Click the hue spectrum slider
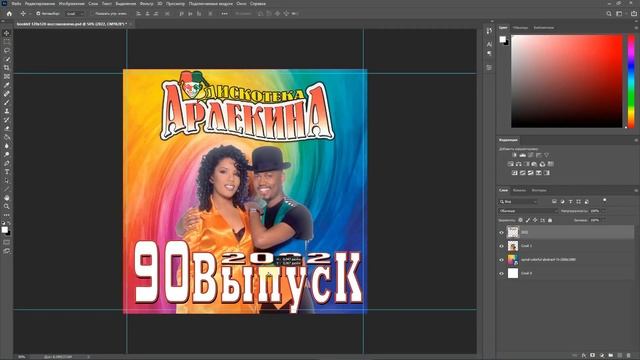Viewport: 640px width, 360px height. pos(631,81)
